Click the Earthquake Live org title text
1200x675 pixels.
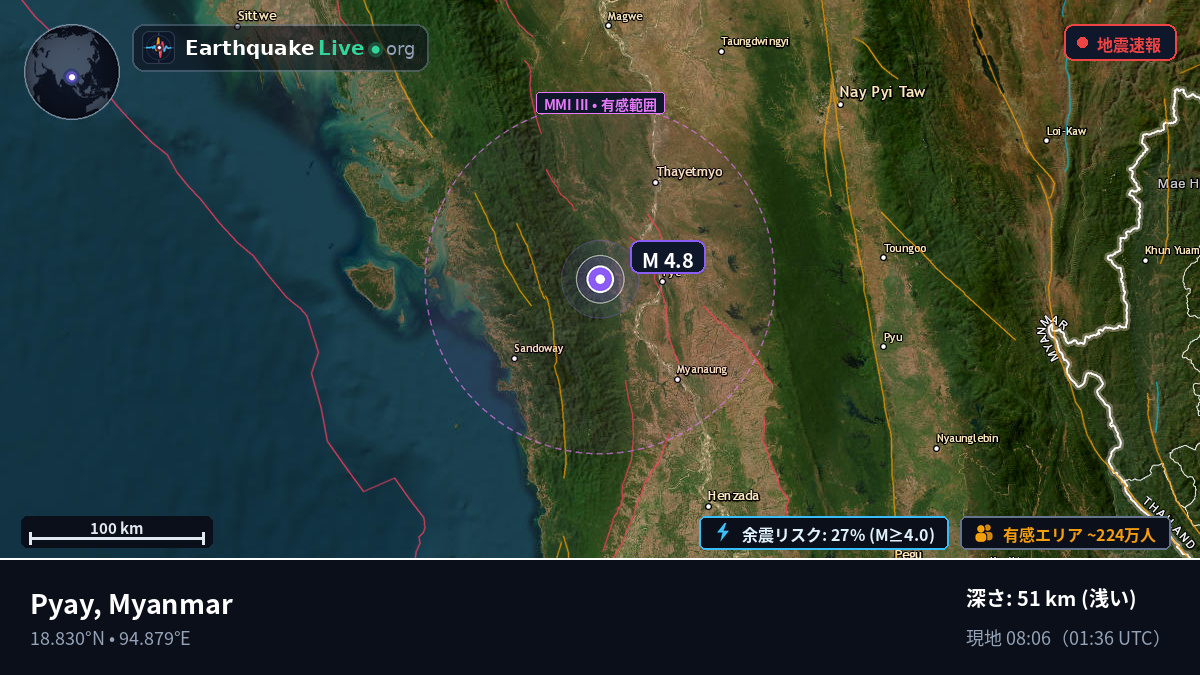pos(300,48)
